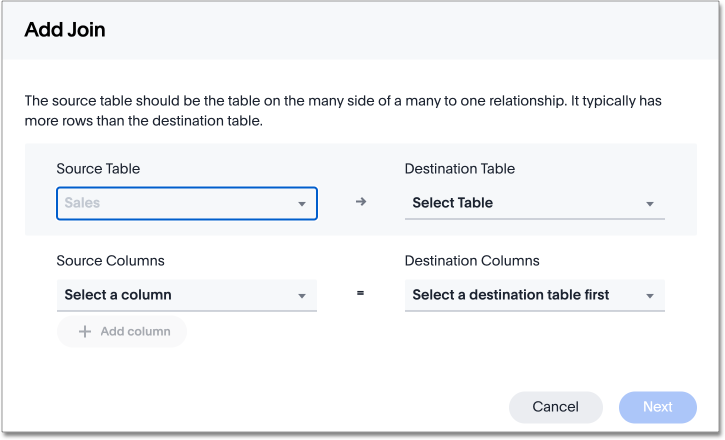Click the right arrow icon between table selectors
This screenshot has height=440, width=725.
[361, 202]
